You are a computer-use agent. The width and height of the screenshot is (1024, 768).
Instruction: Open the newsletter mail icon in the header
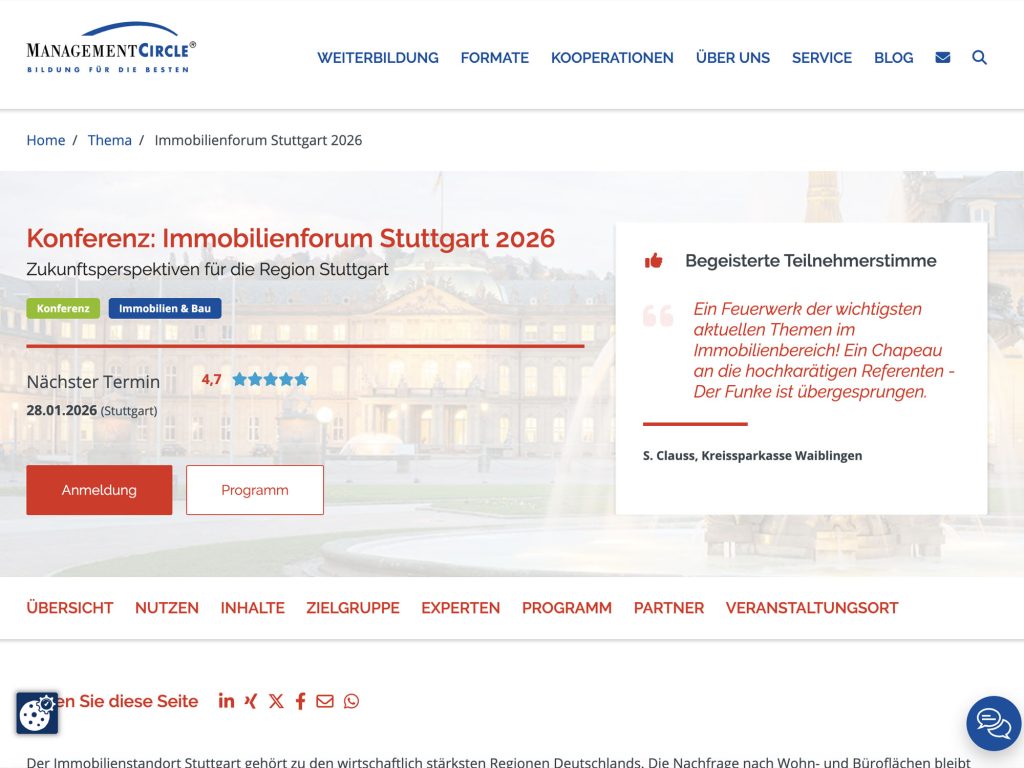942,57
